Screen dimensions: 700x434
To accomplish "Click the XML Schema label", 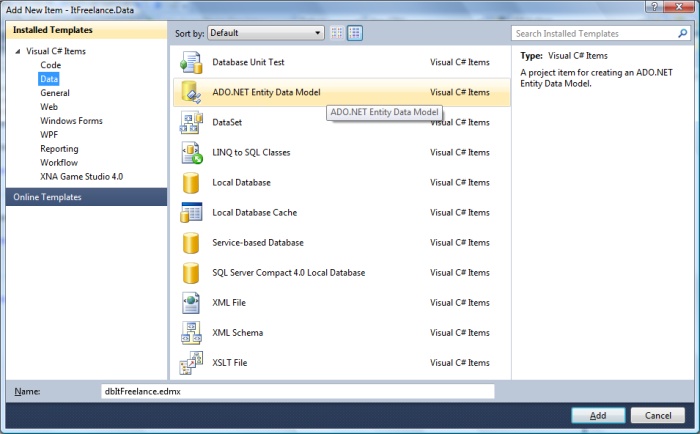I will (x=238, y=333).
